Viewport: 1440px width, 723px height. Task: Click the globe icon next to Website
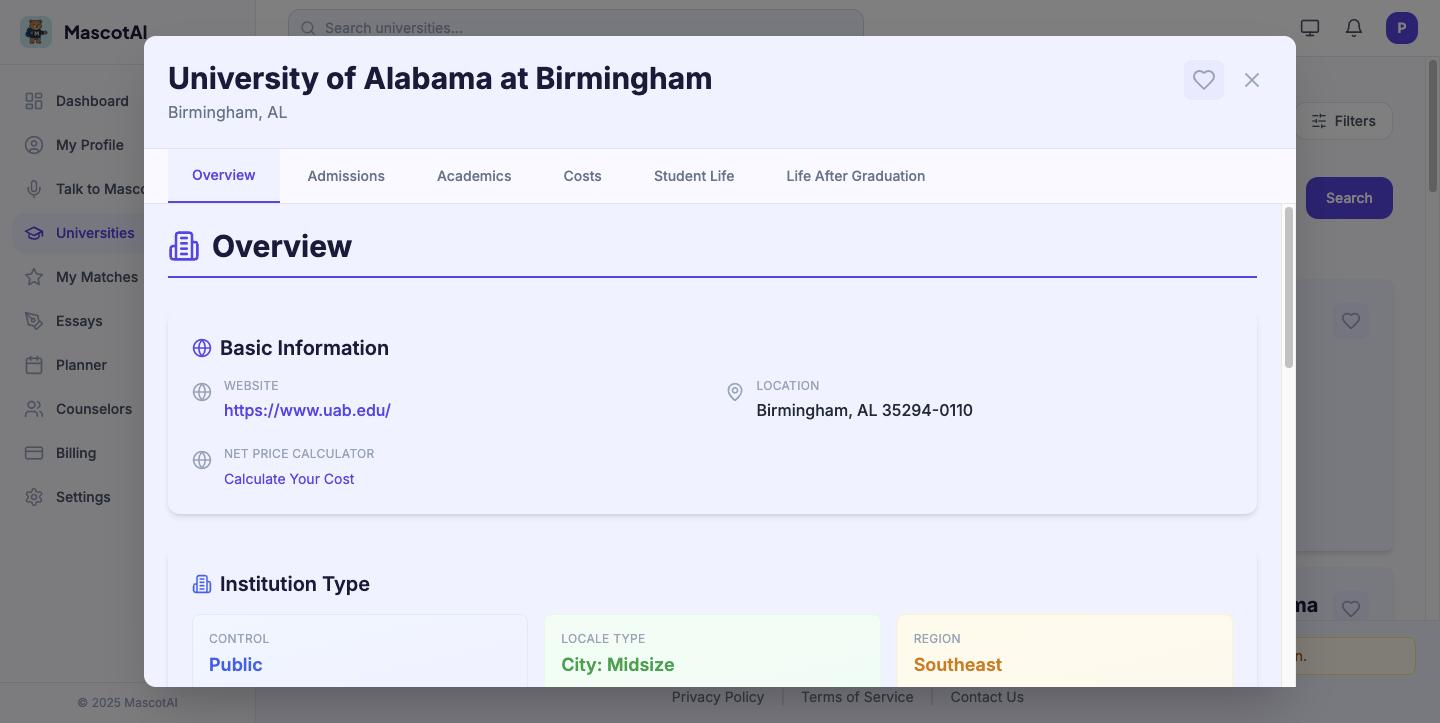tap(202, 392)
